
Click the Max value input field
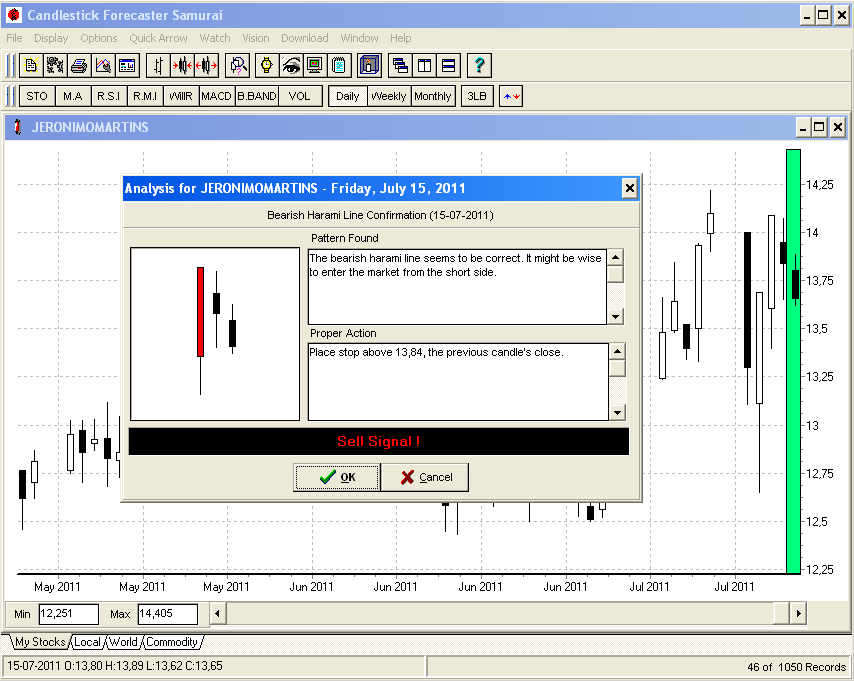[167, 614]
